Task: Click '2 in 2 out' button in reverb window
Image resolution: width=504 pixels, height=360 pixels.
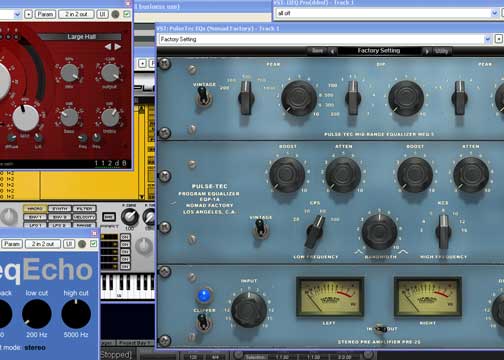Action: pos(76,14)
